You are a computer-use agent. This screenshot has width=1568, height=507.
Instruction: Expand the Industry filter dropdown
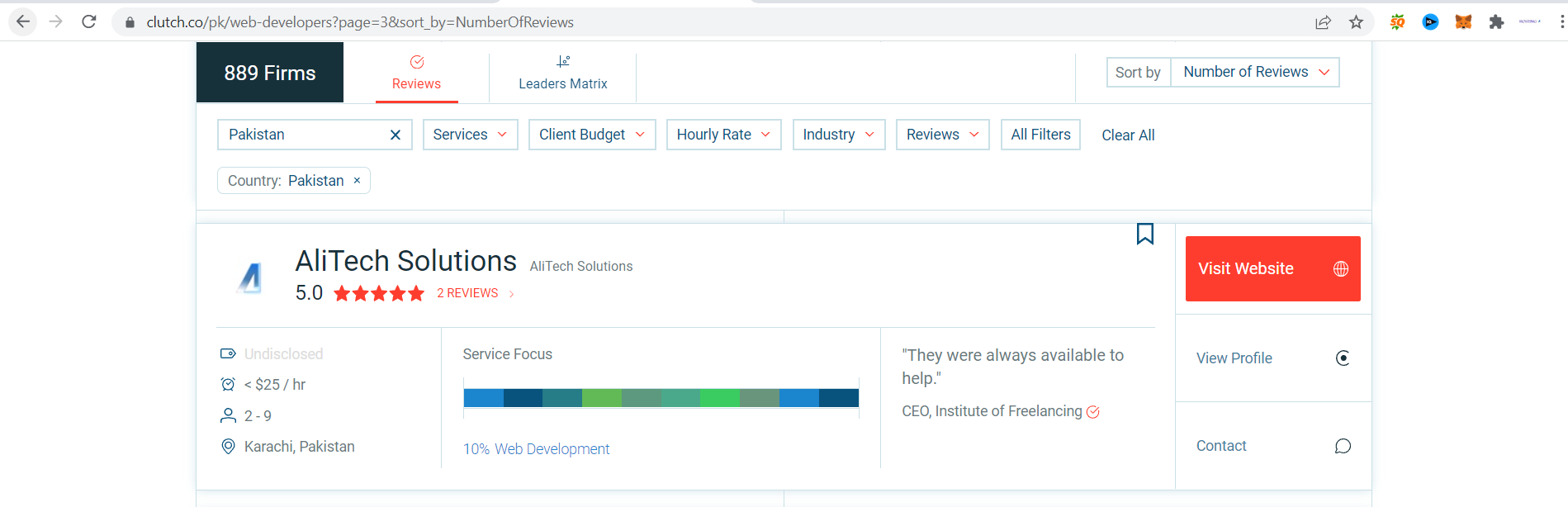point(838,135)
